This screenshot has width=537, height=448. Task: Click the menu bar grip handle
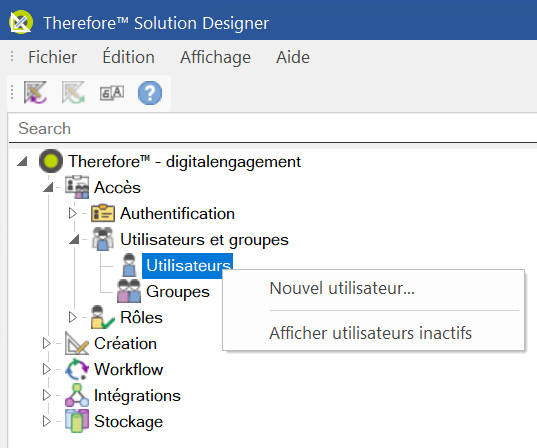[12, 57]
